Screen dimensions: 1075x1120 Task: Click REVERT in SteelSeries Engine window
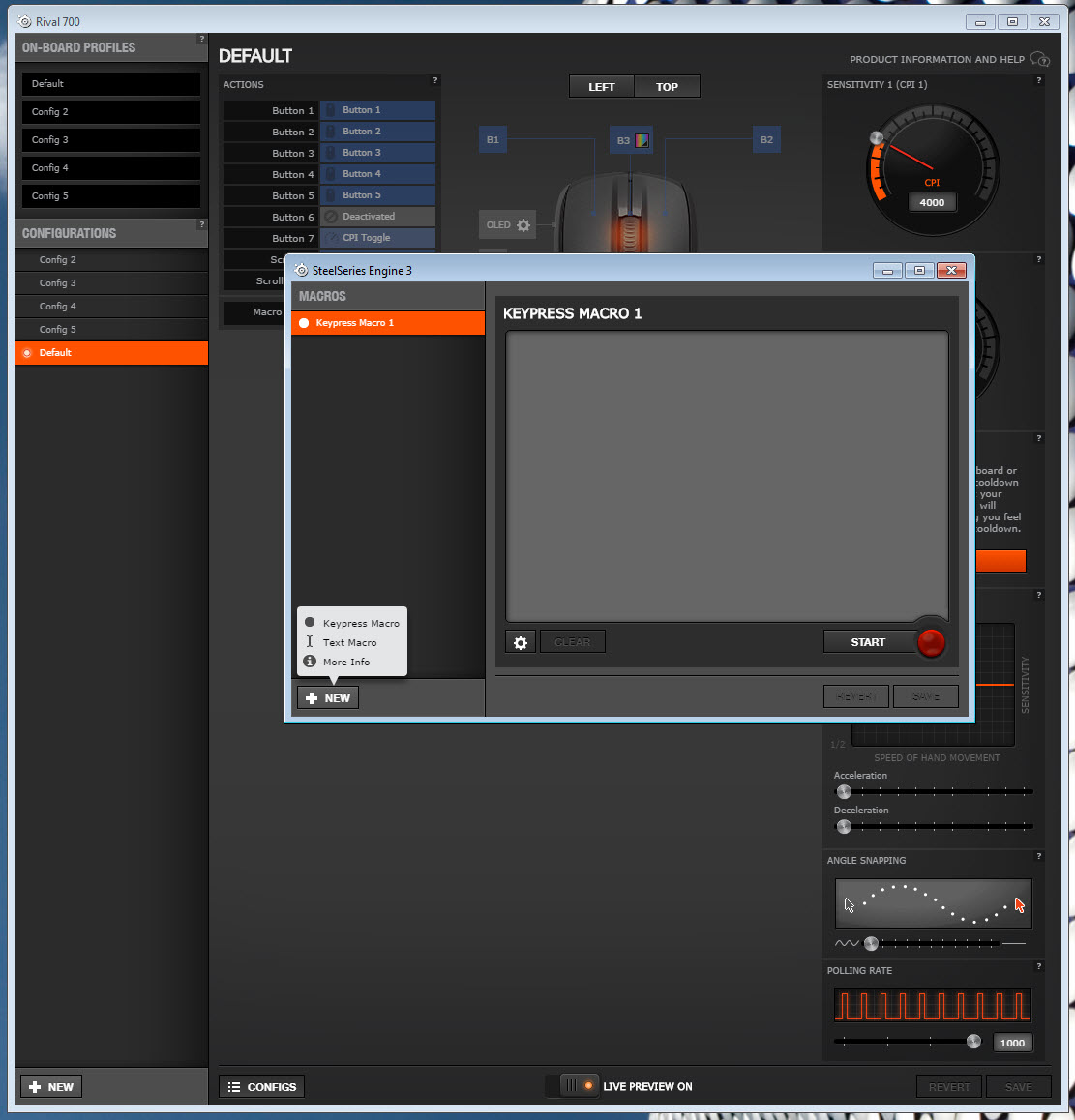tap(856, 696)
